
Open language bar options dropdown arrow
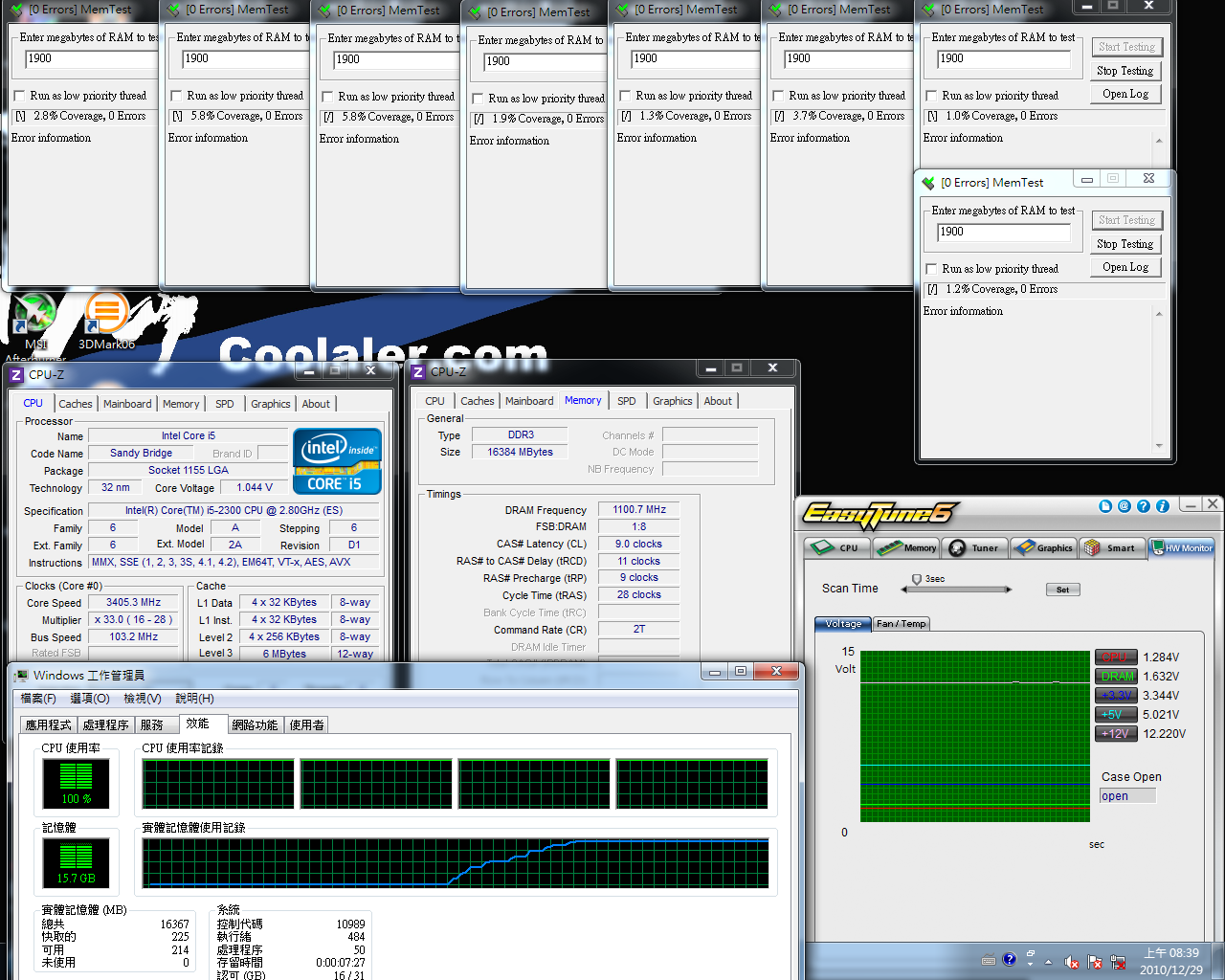pyautogui.click(x=1030, y=965)
